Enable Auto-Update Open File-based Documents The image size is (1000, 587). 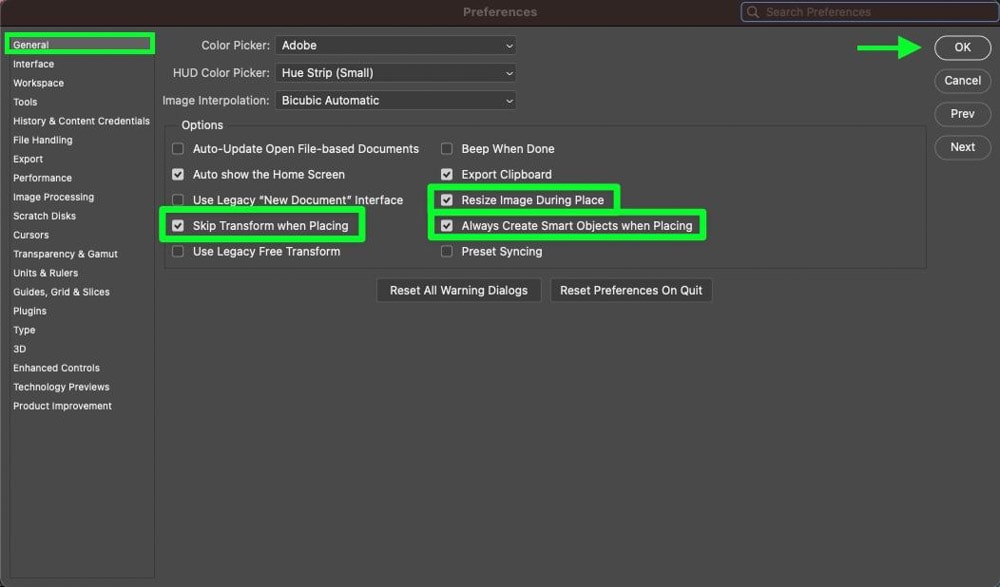pos(178,149)
